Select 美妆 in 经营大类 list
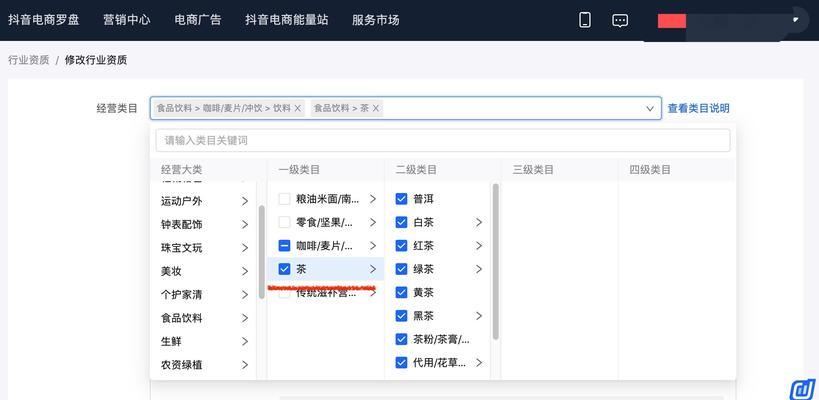Viewport: 819px width, 400px height. click(171, 272)
